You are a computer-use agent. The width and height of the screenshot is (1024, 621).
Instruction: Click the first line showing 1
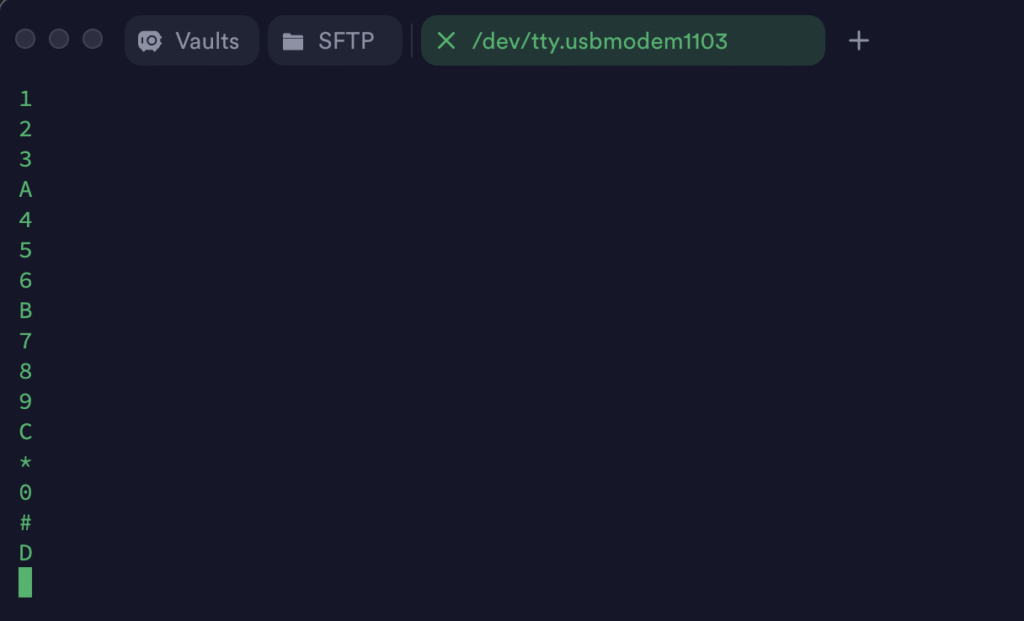pyautogui.click(x=25, y=98)
